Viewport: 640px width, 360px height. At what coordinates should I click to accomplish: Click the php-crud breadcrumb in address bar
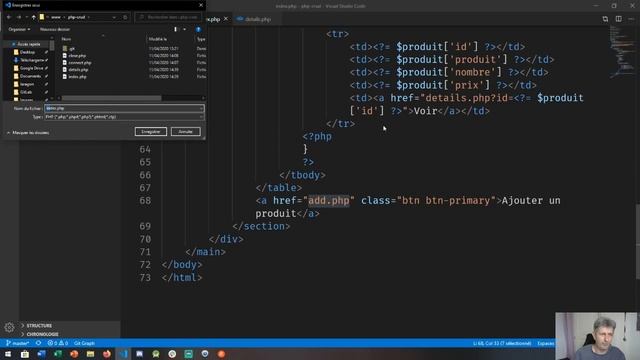point(77,17)
